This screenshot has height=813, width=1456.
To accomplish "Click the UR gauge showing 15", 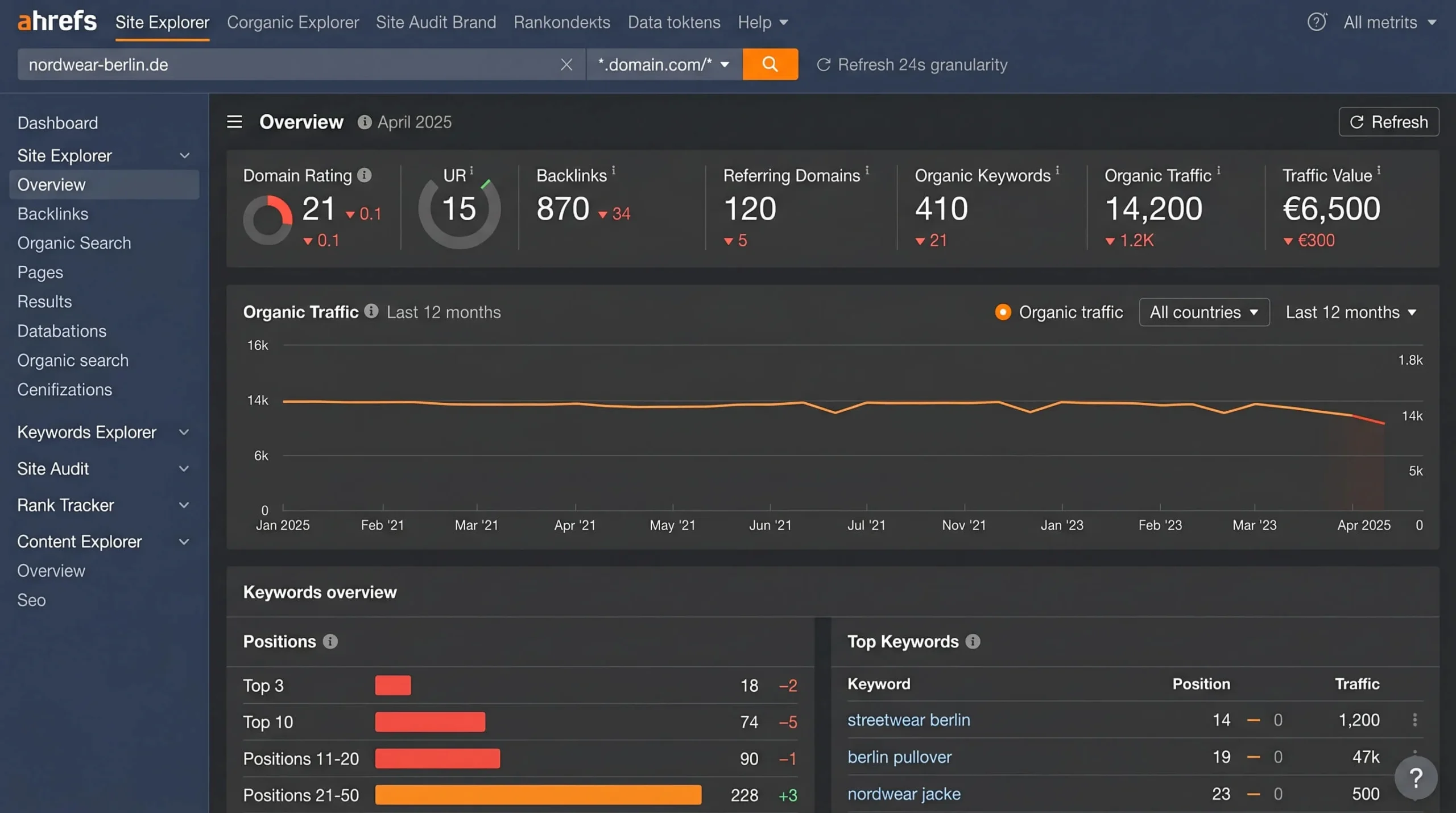I will pyautogui.click(x=460, y=209).
